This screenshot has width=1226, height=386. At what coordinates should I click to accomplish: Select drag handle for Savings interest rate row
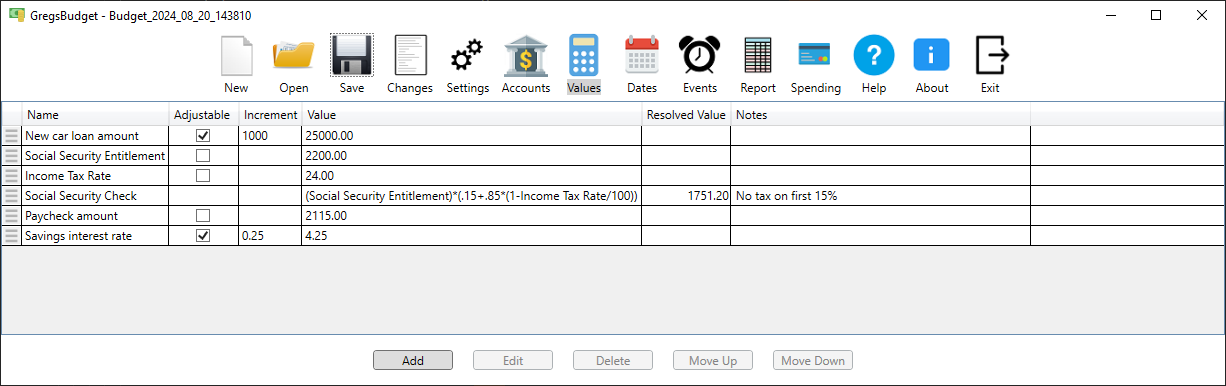(x=12, y=236)
